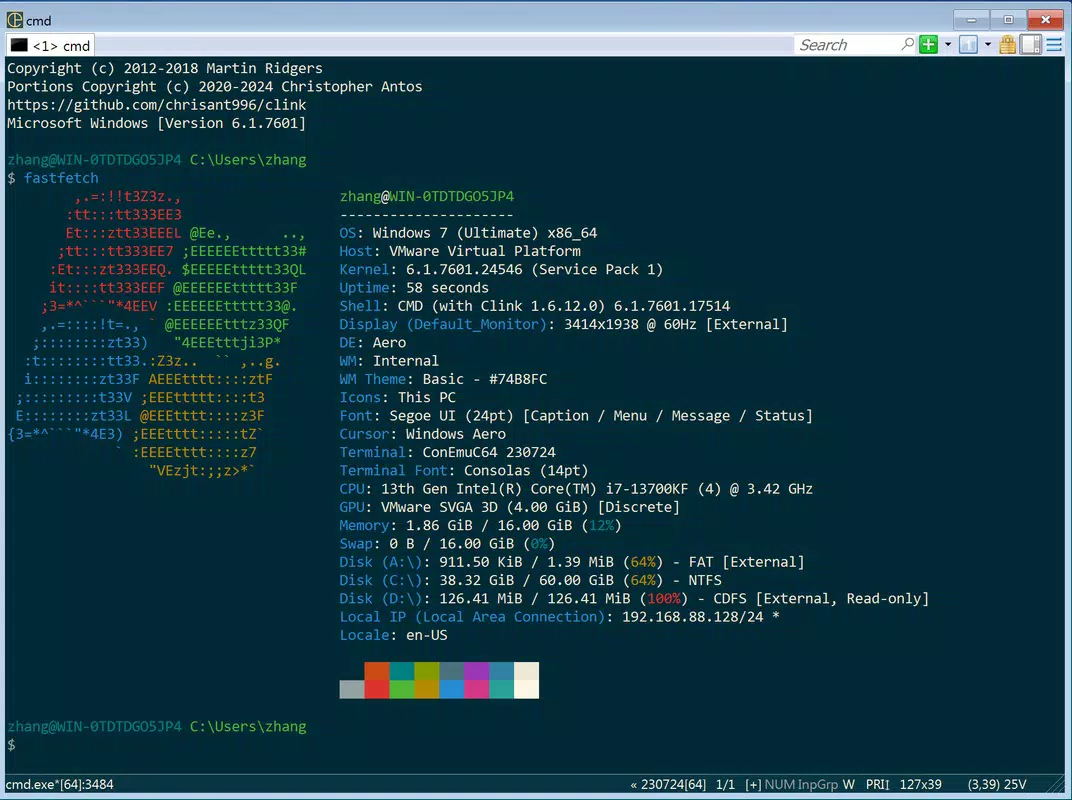1072x800 pixels.
Task: Click the gray bottom-row color block
Action: [352, 689]
